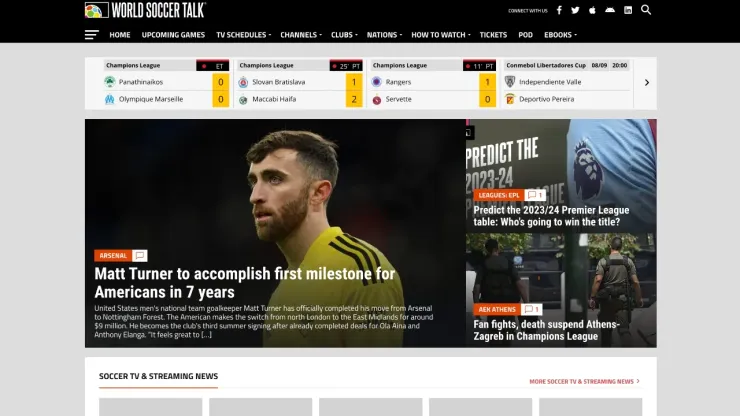Screen dimensions: 740x416
Task: Go to Upcoming Games page
Action: [x=173, y=35]
